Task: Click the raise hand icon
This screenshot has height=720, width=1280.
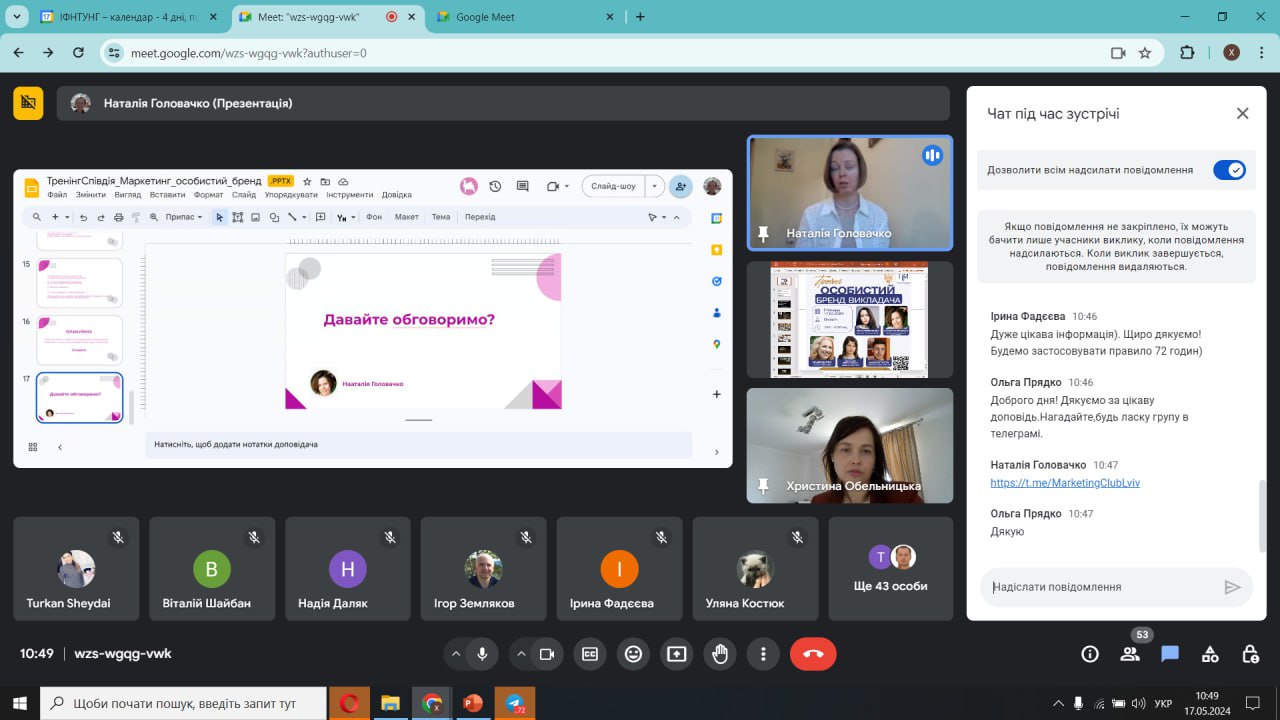Action: click(x=720, y=654)
